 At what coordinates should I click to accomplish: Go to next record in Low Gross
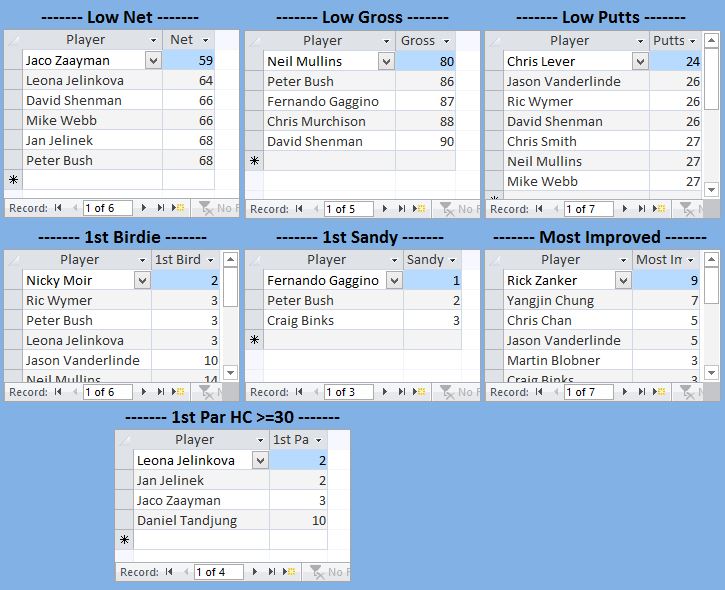(384, 209)
